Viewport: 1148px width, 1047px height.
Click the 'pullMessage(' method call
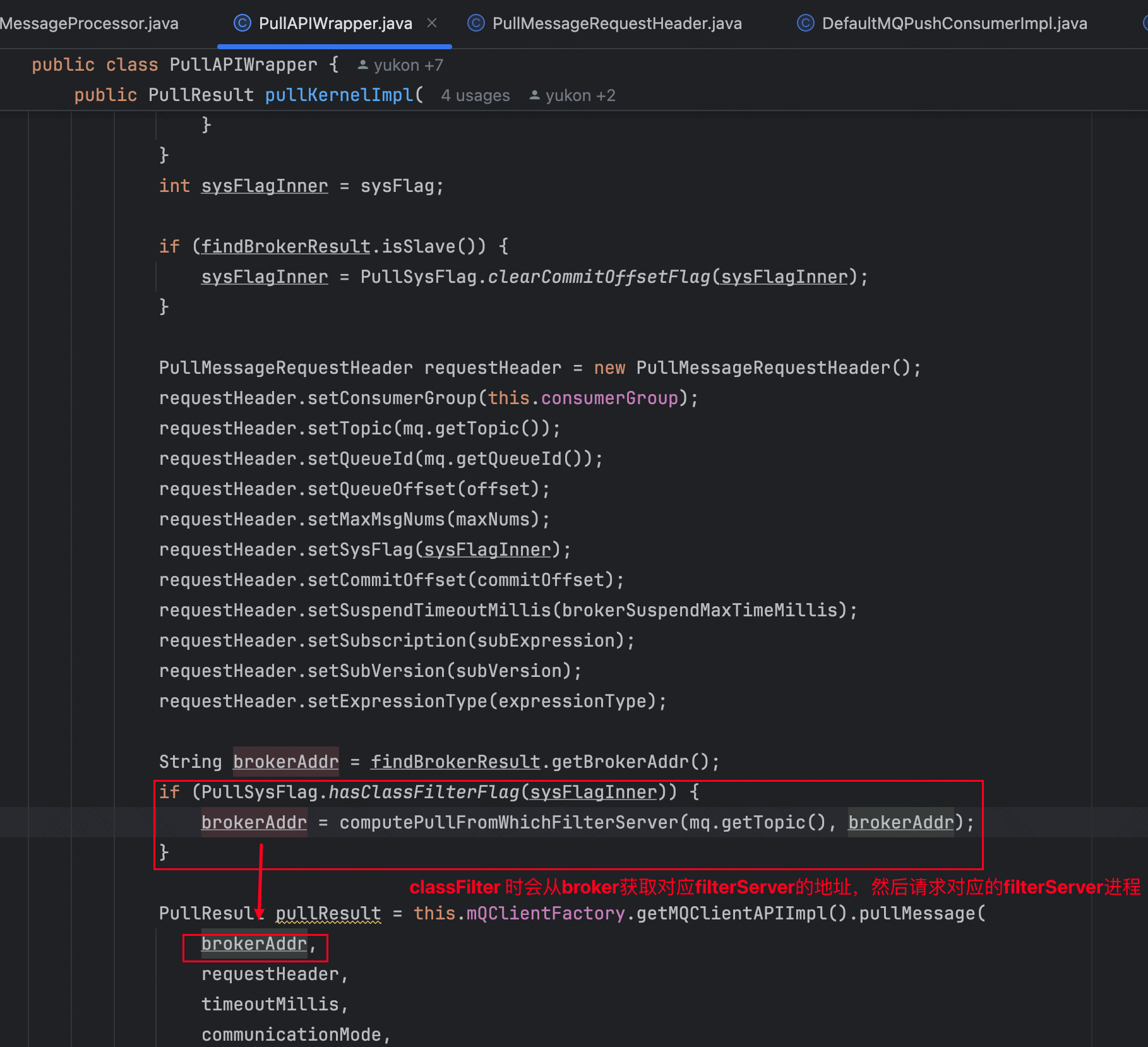coord(922,913)
